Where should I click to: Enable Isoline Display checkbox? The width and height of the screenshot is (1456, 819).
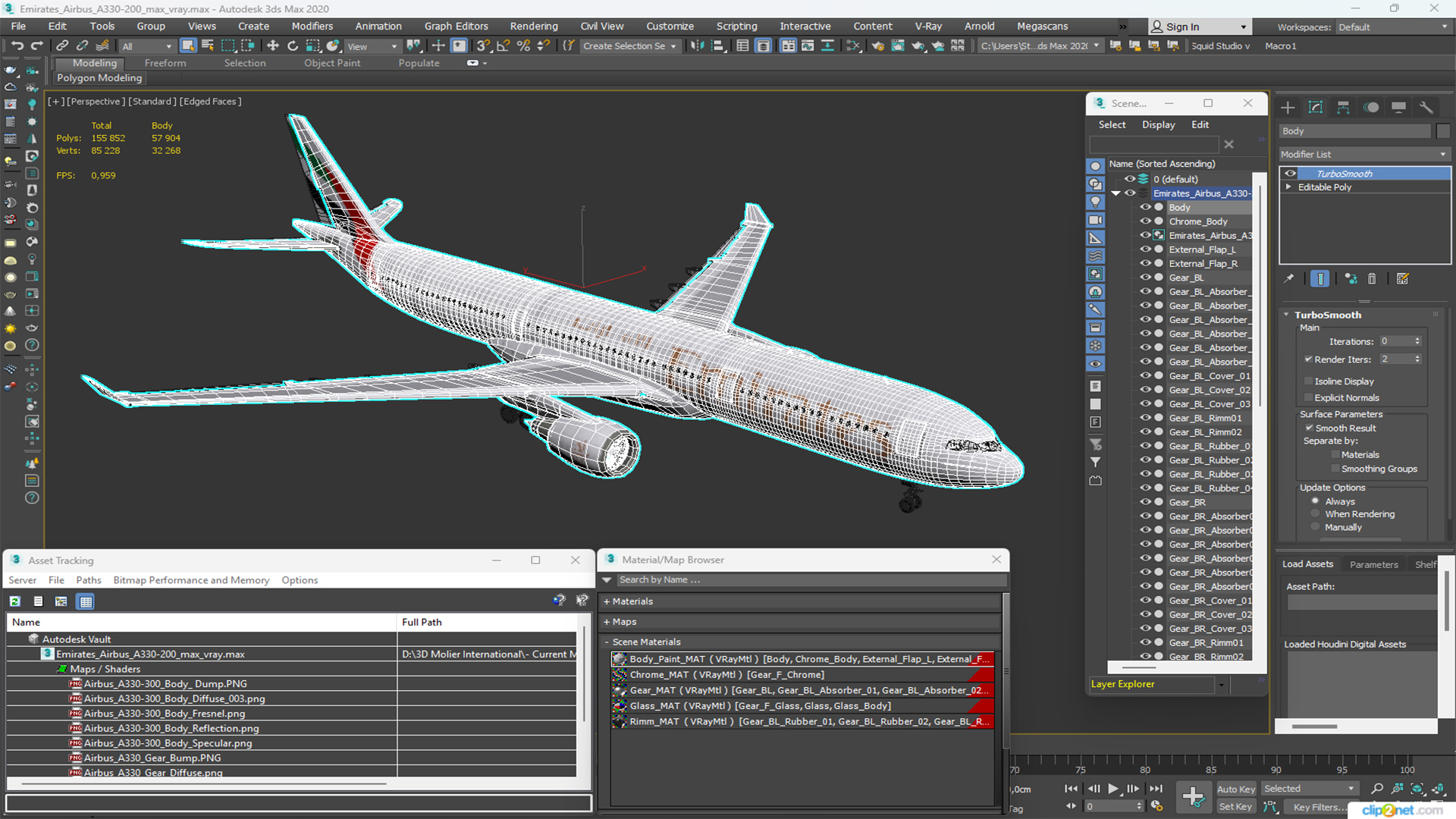point(1308,381)
